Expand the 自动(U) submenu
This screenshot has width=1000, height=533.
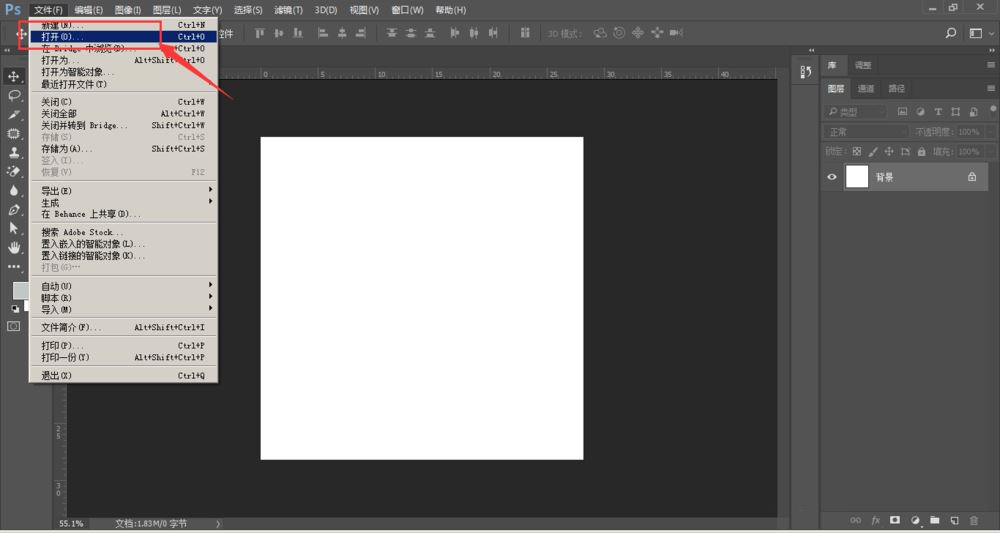click(x=122, y=286)
